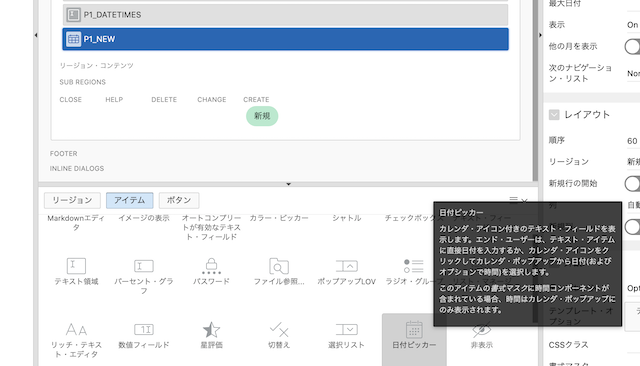Open the ボタン gallery tab
Screen dimensions: 640x366
tap(179, 200)
